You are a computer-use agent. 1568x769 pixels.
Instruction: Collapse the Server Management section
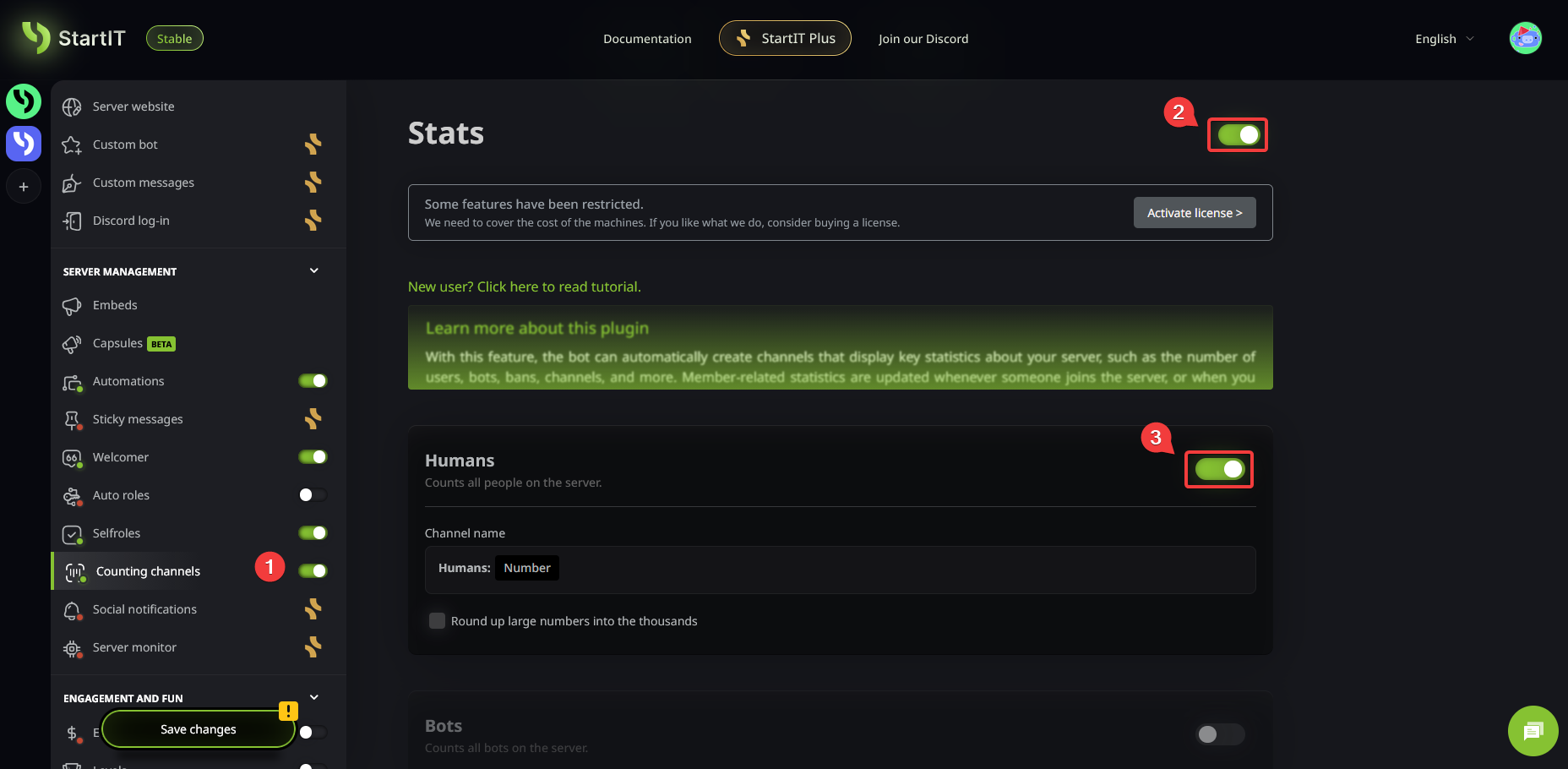point(314,271)
